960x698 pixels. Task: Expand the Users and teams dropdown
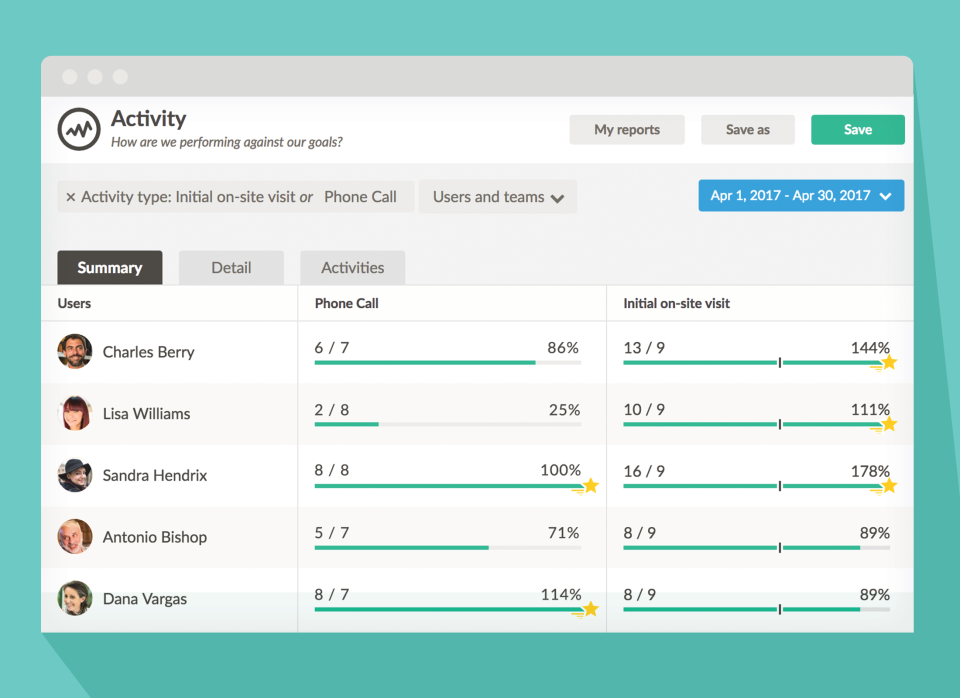tap(498, 197)
